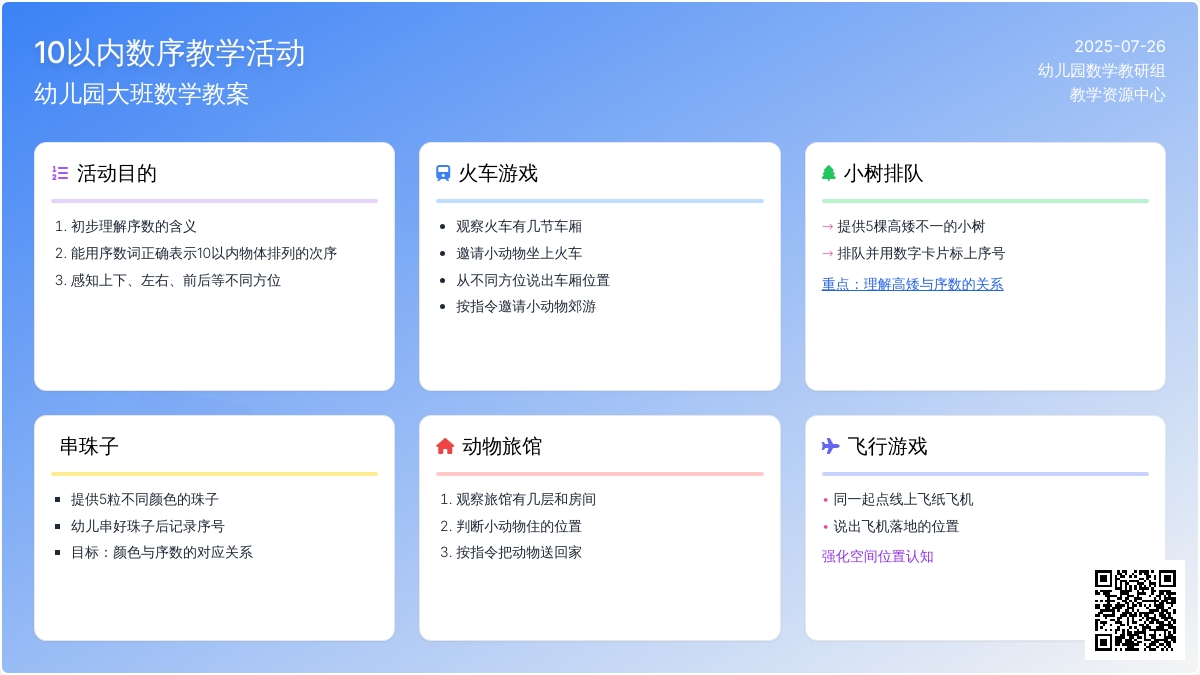This screenshot has height=675, width=1200.
Task: Click the purple text 强化空间位置认知
Action: pos(878,557)
